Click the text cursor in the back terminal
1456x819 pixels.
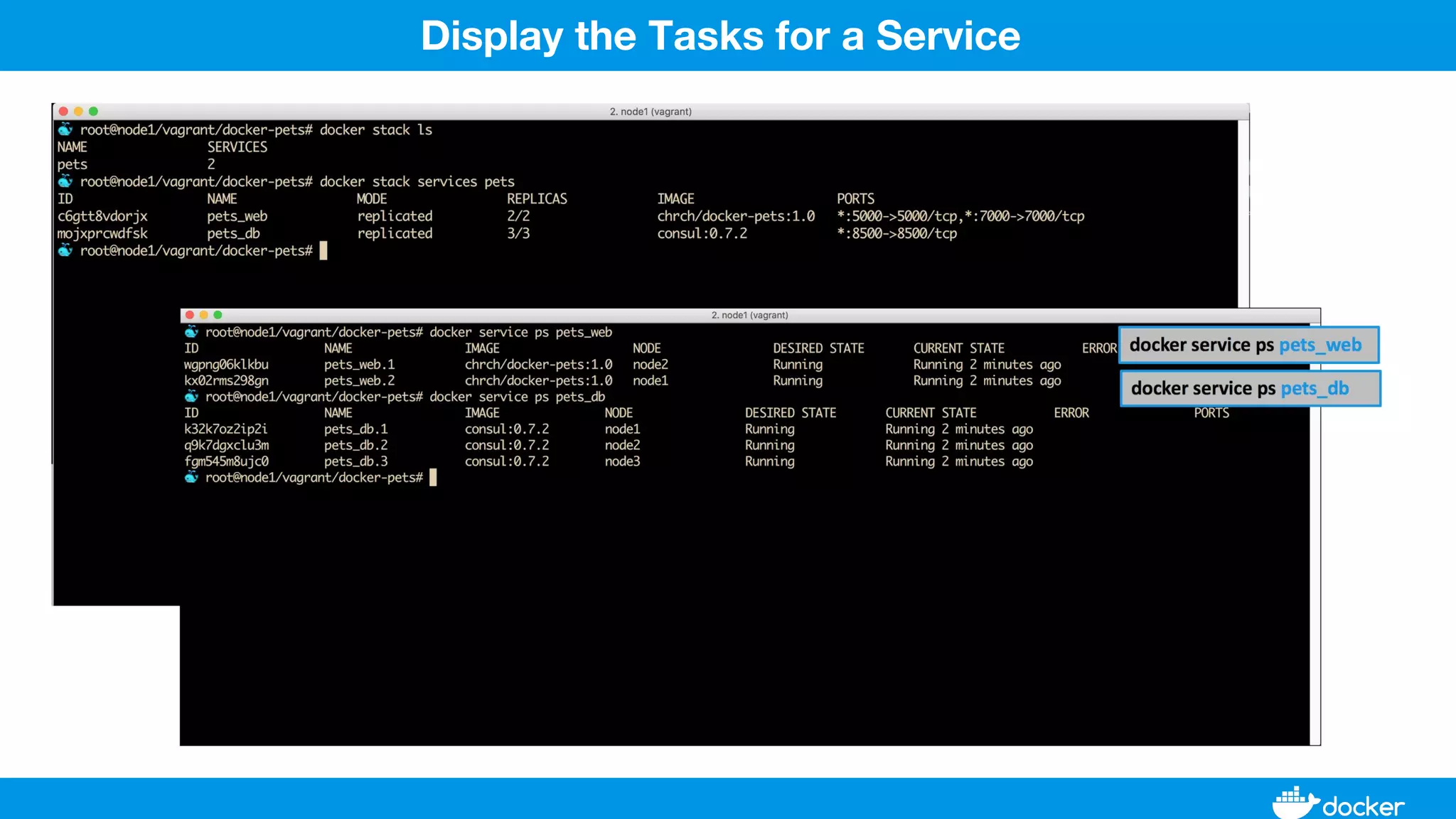coord(323,250)
